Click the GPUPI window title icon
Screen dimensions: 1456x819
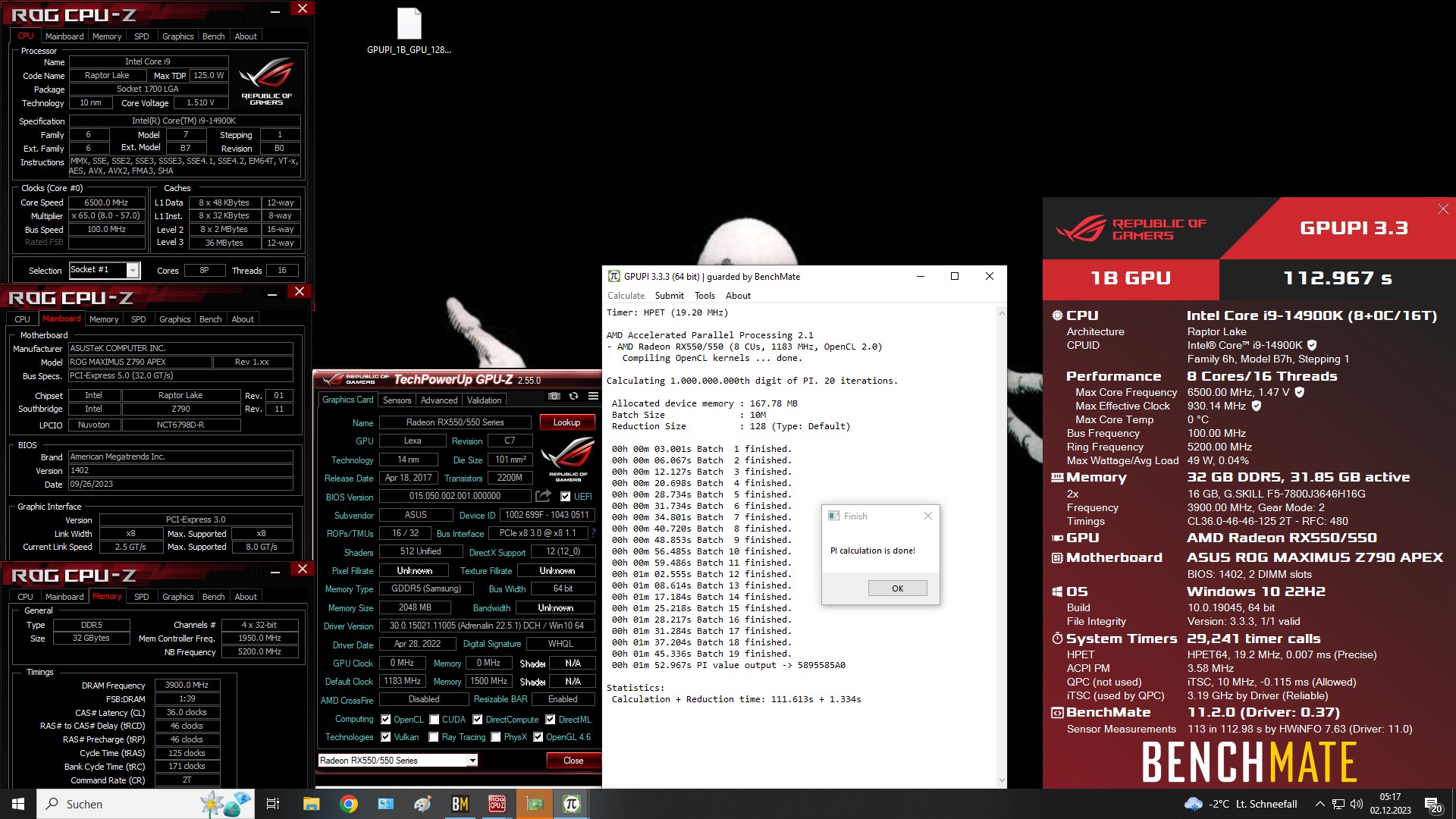coord(614,277)
